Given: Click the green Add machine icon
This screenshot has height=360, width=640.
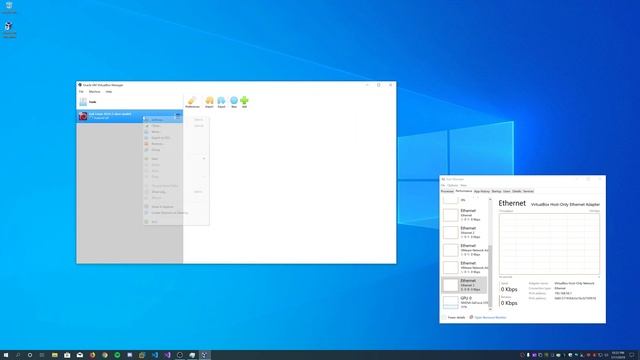Looking at the screenshot, I should point(244,102).
